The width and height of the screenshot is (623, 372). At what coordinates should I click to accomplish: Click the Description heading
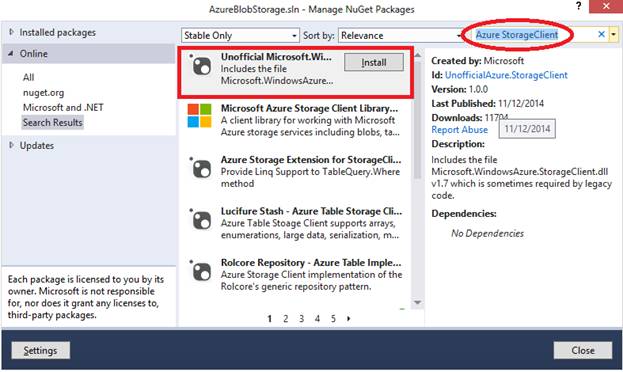(x=458, y=144)
